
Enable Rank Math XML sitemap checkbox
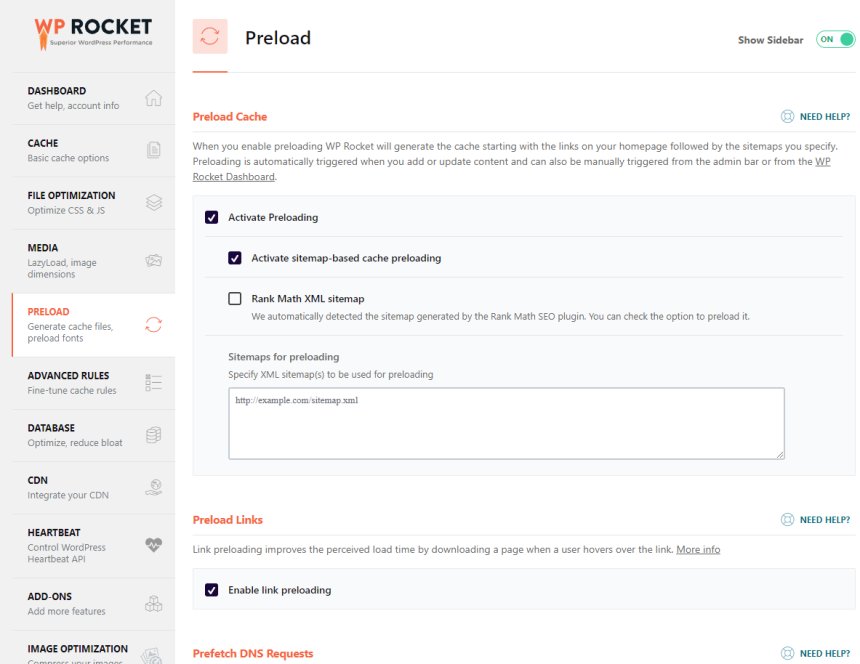pos(235,298)
